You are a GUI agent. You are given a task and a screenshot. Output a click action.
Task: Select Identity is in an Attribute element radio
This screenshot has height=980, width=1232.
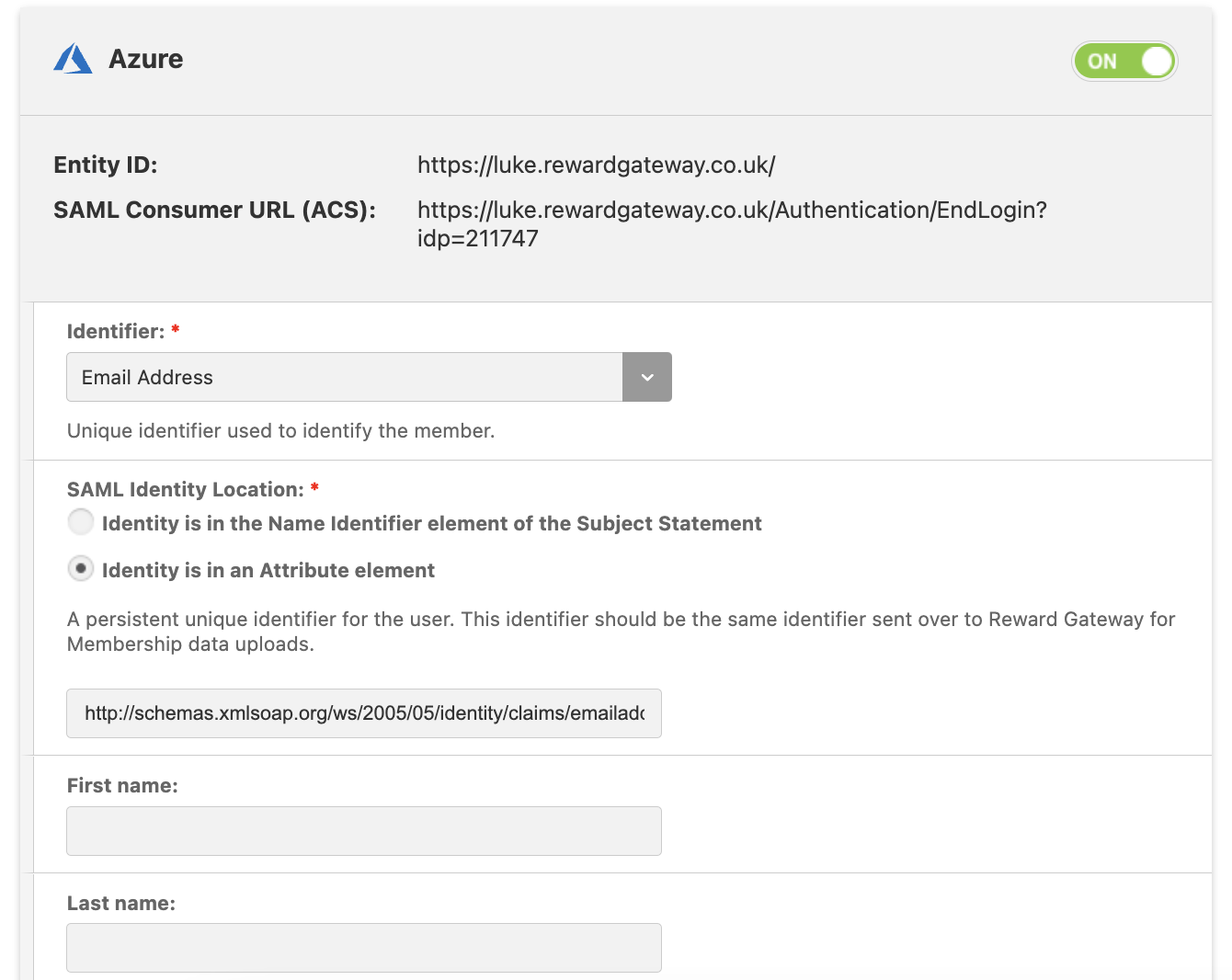tap(81, 569)
